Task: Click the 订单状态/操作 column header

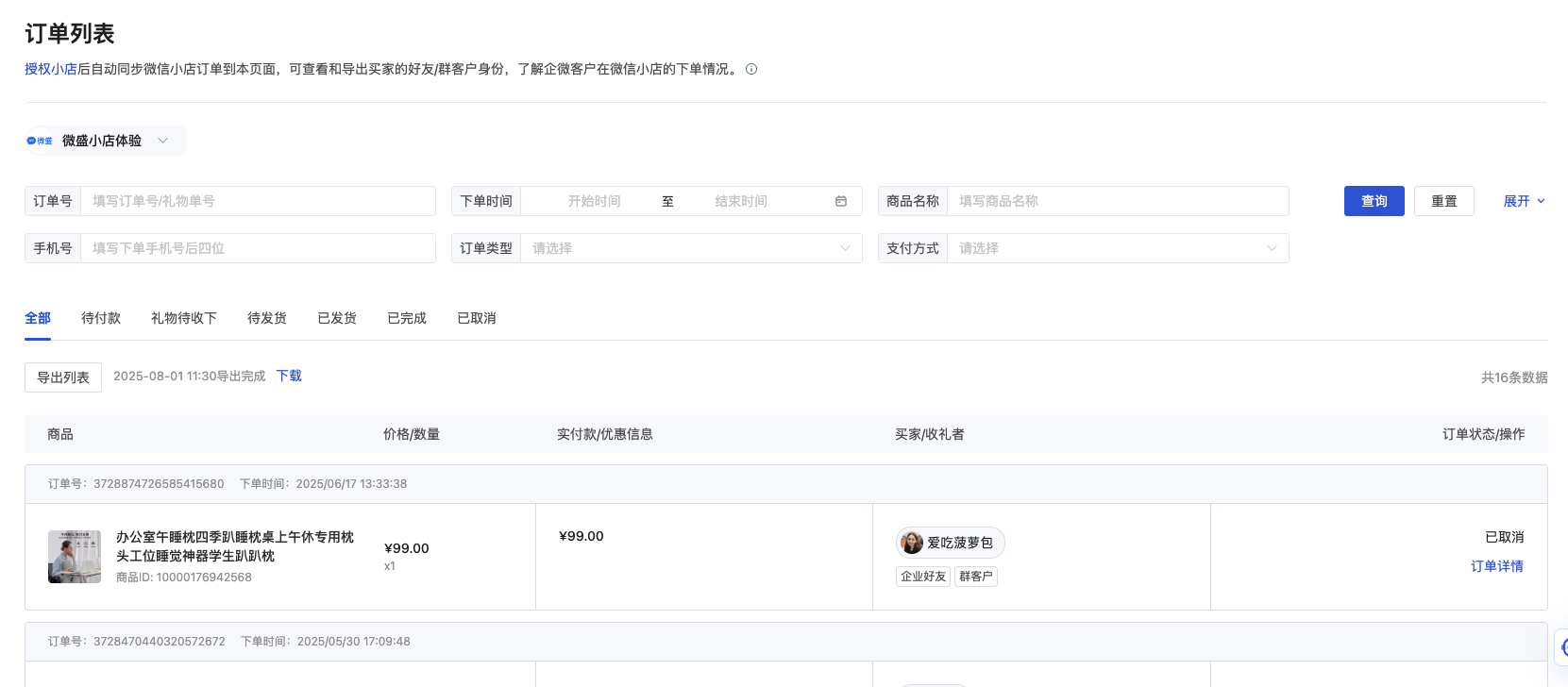Action: [1484, 434]
